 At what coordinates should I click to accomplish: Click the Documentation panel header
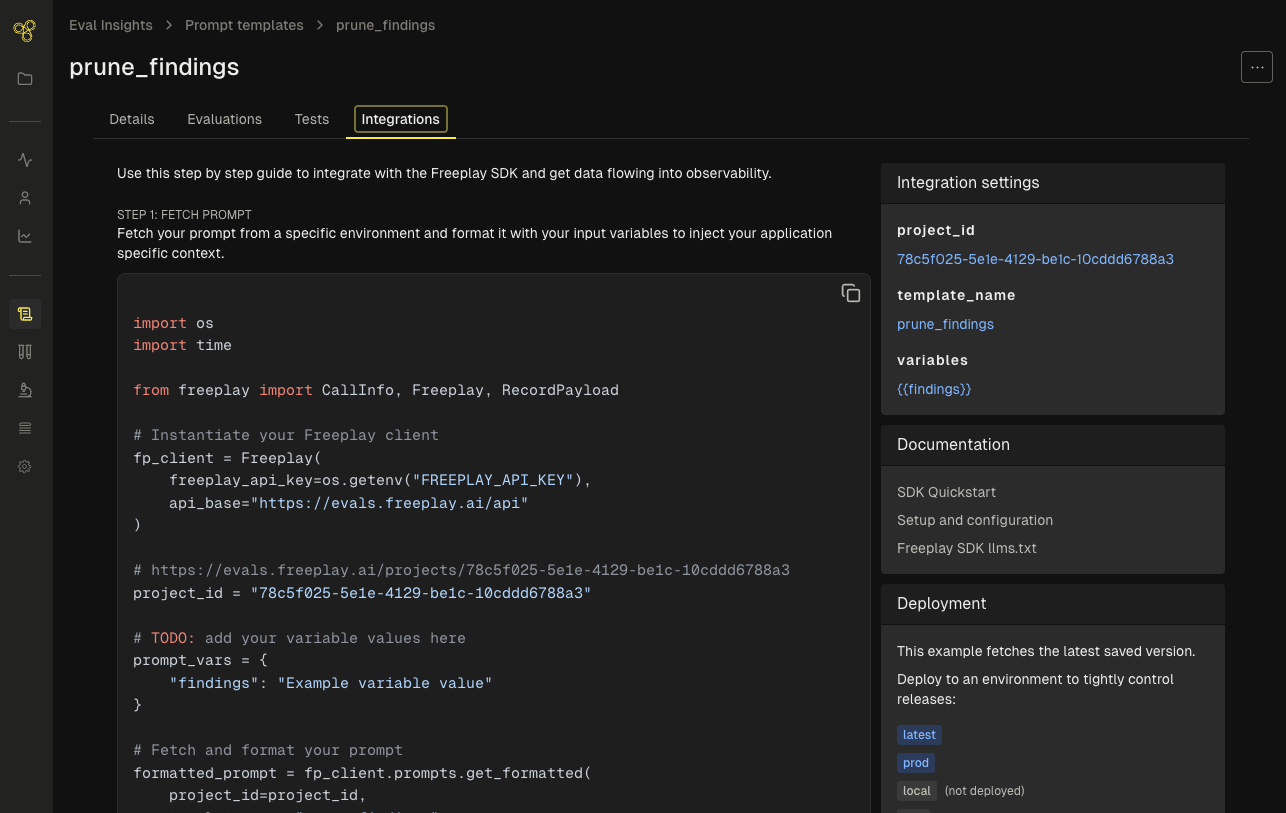(1053, 445)
